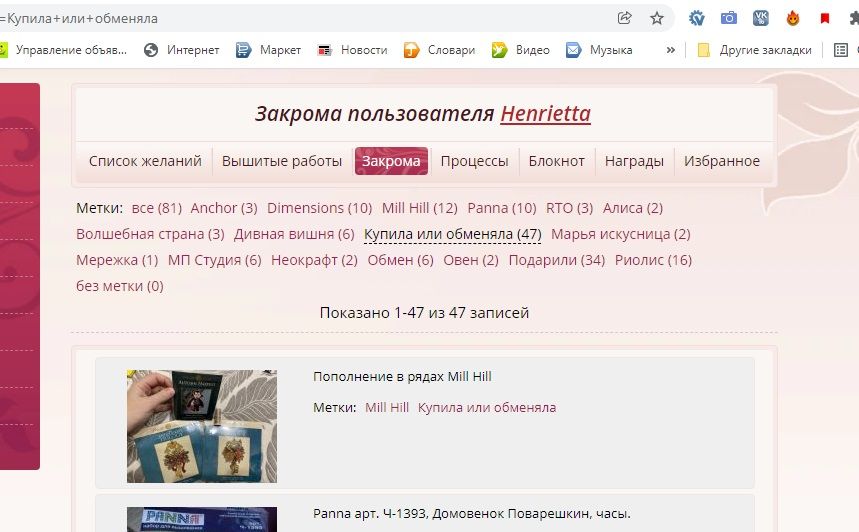Image resolution: width=859 pixels, height=532 pixels.
Task: Click the share page icon in address bar
Action: (x=625, y=18)
